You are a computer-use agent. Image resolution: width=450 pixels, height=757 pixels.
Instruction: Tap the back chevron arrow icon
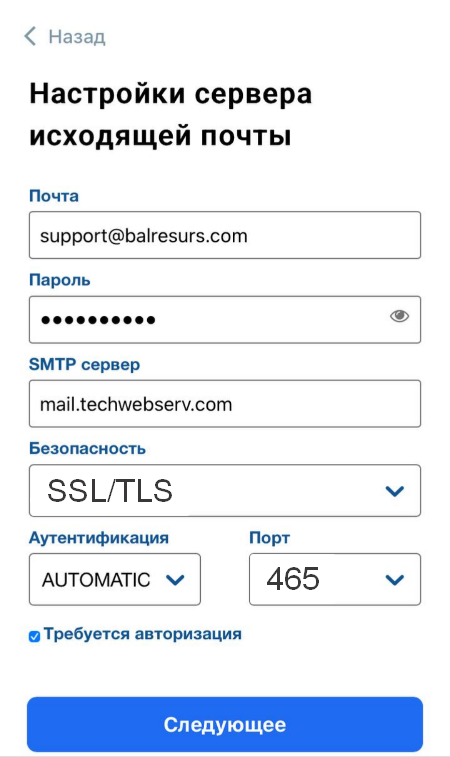click(x=30, y=37)
